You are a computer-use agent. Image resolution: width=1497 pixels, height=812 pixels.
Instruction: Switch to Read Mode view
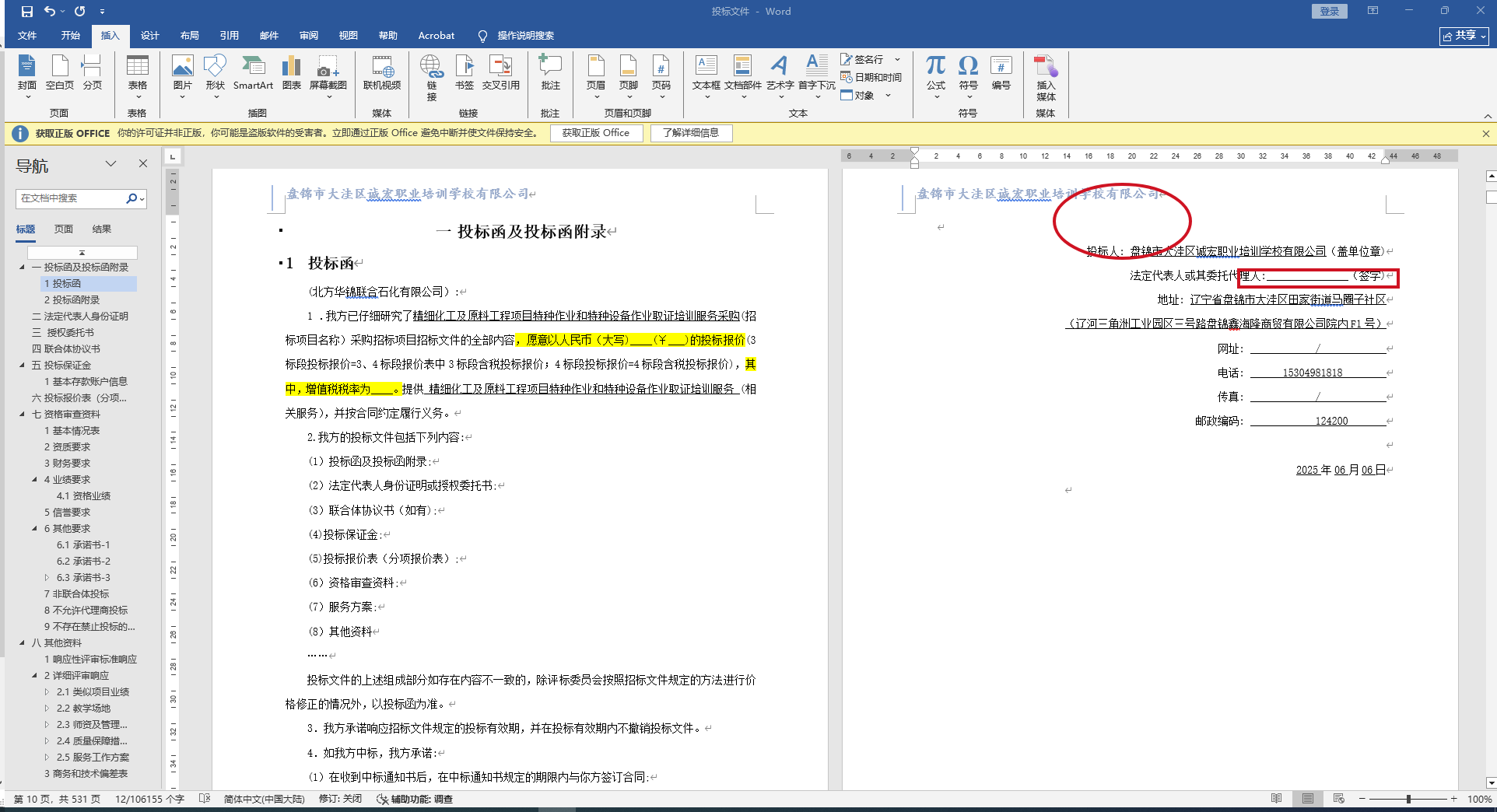(x=1277, y=799)
